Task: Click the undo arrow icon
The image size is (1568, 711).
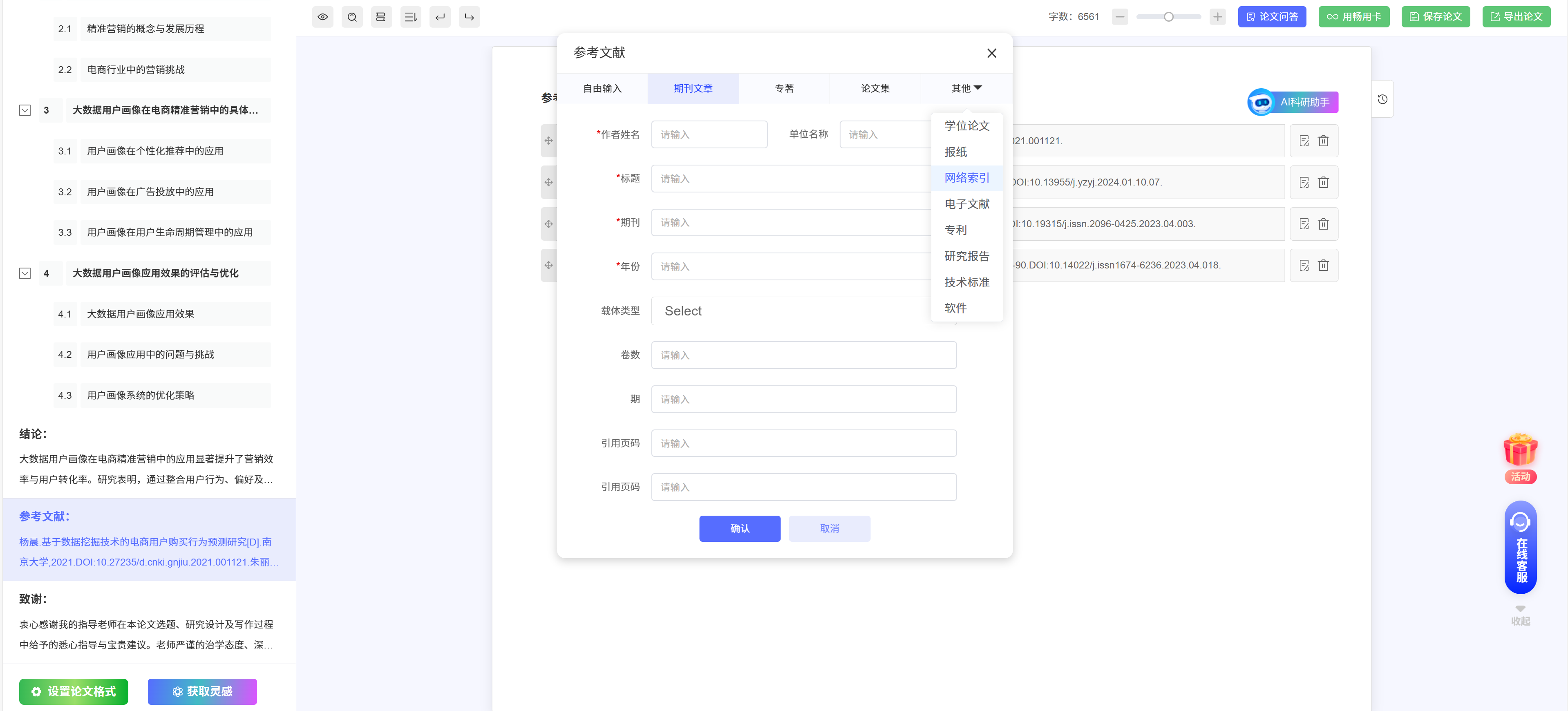Action: 440,17
